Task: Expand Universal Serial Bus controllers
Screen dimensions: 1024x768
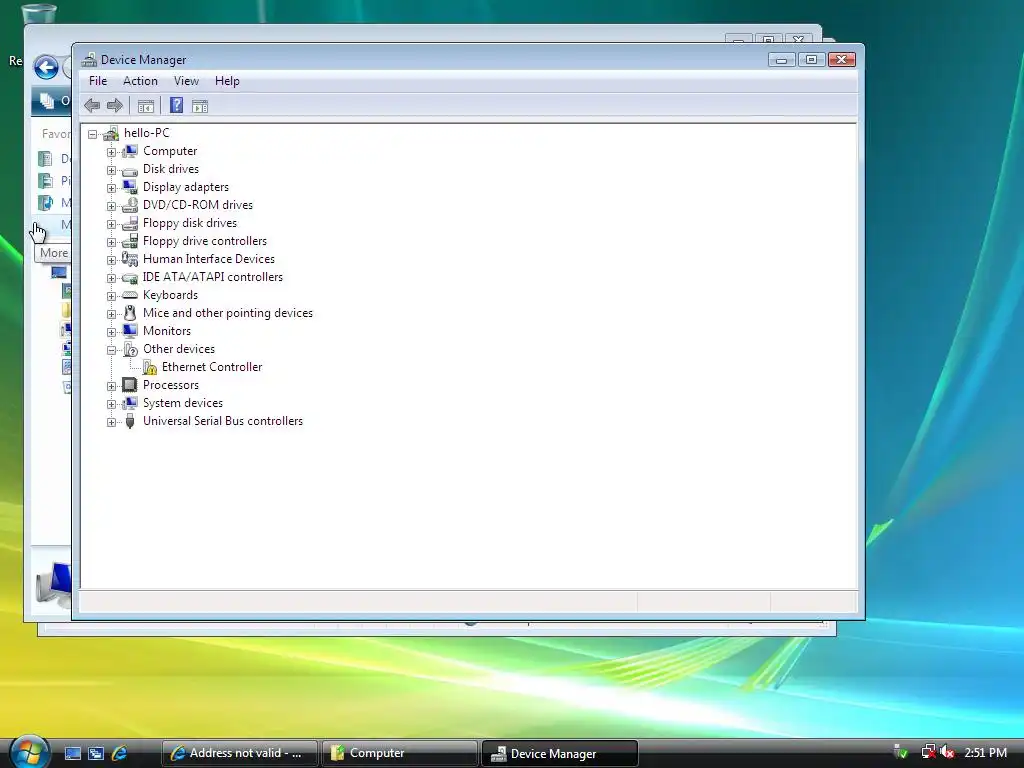Action: [112, 422]
